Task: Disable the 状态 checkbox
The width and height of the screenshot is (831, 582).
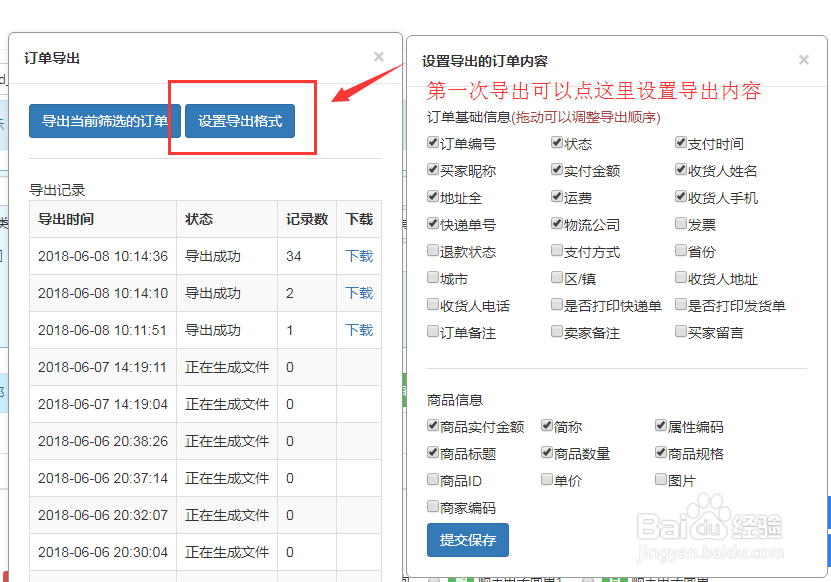Action: coord(556,142)
